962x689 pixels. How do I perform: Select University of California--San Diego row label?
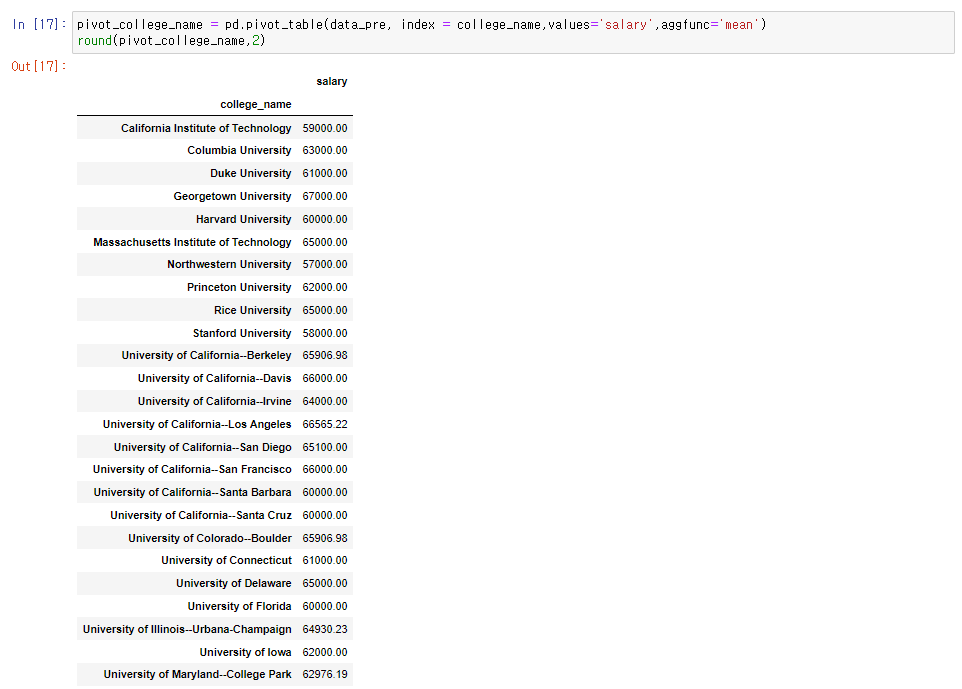202,447
